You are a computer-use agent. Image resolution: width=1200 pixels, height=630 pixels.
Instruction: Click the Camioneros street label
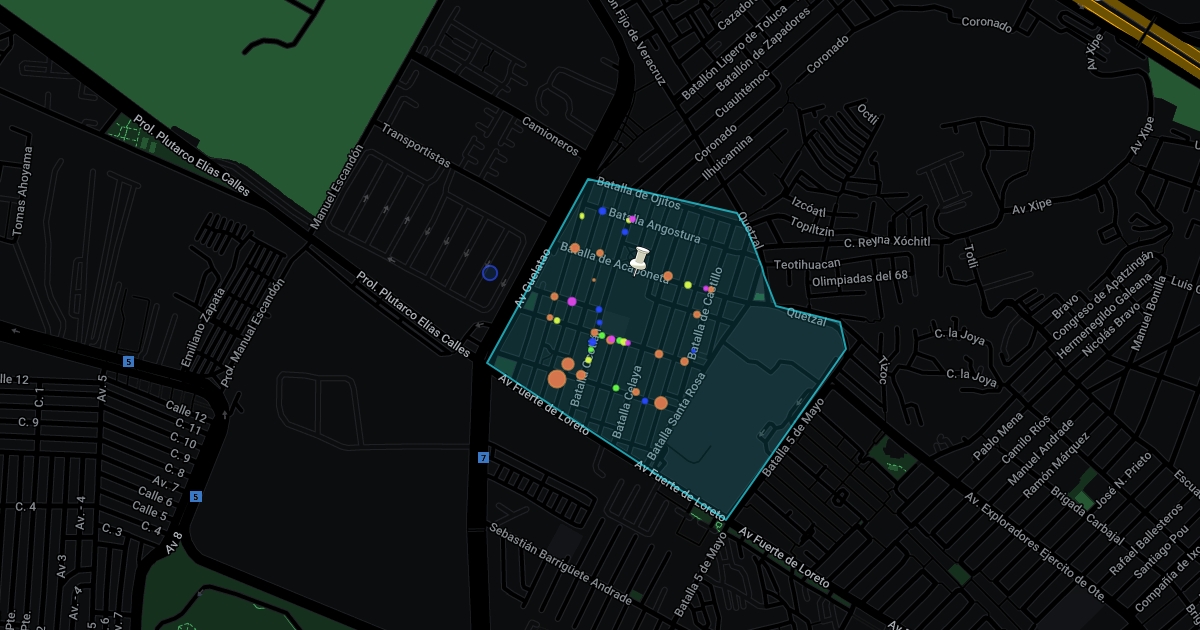[550, 136]
